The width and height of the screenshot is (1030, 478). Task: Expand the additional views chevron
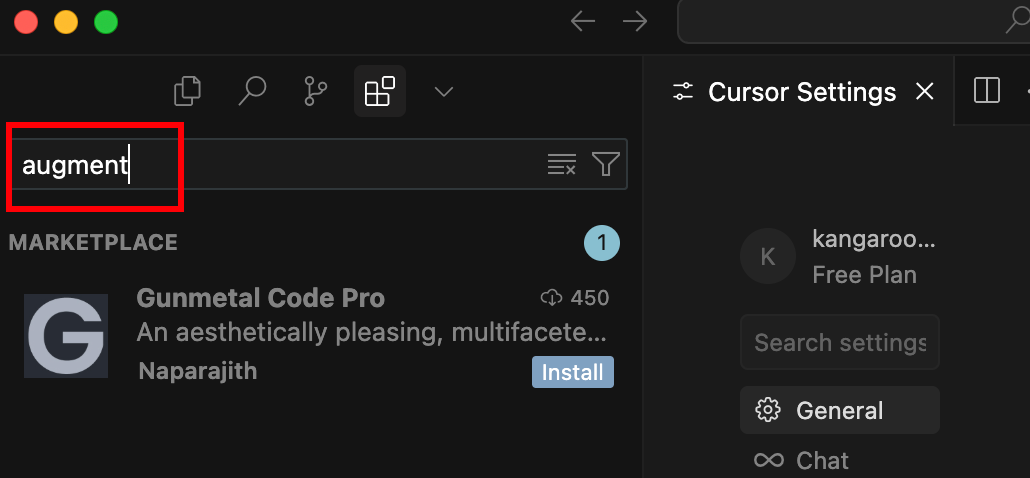click(444, 91)
